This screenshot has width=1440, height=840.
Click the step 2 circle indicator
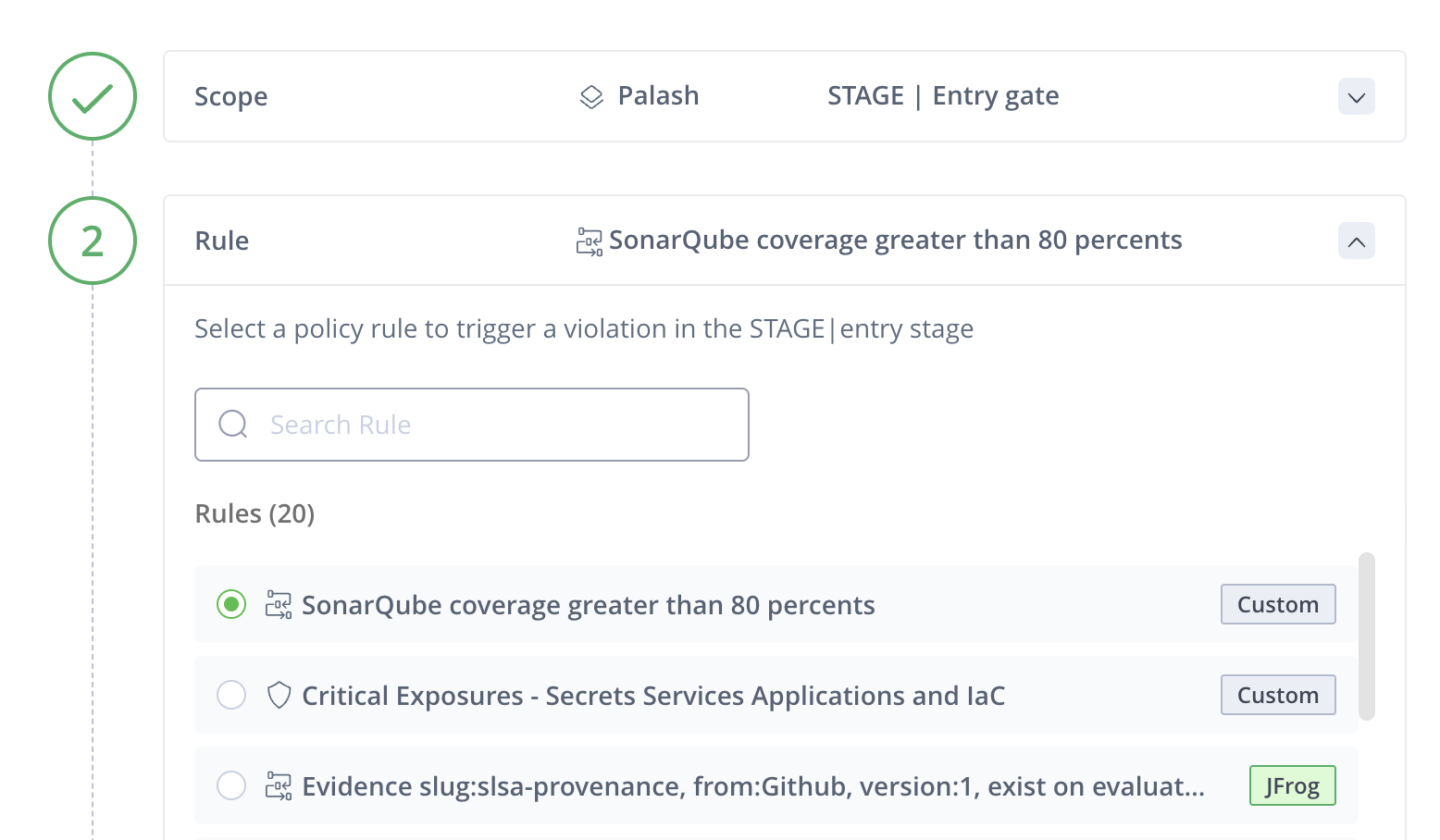[x=93, y=241]
